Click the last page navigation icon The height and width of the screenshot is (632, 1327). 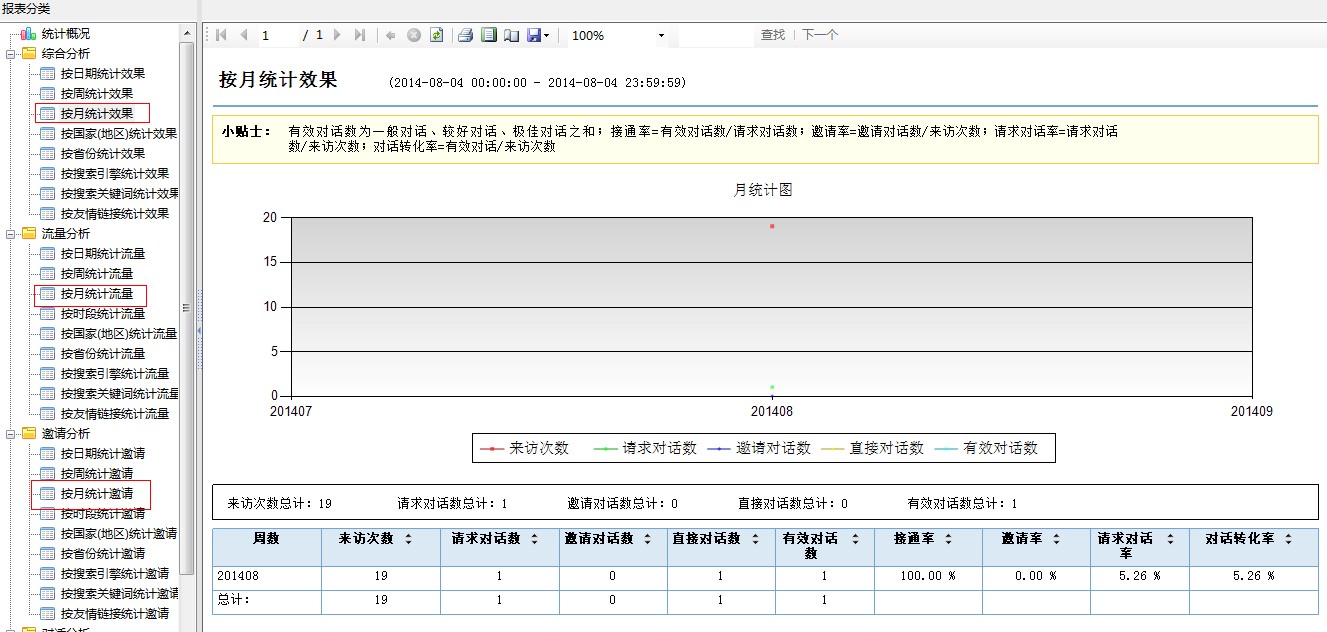(360, 35)
